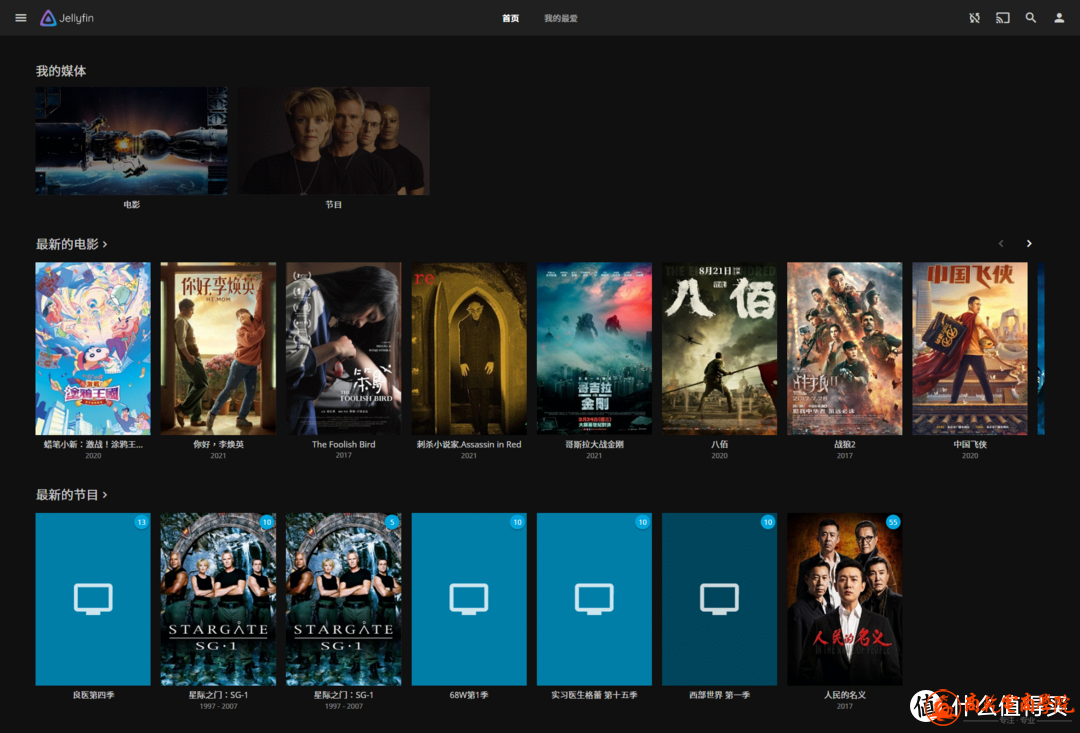Screen dimensions: 1080x733
Task: Show next movies with right chevron
Action: (1029, 243)
